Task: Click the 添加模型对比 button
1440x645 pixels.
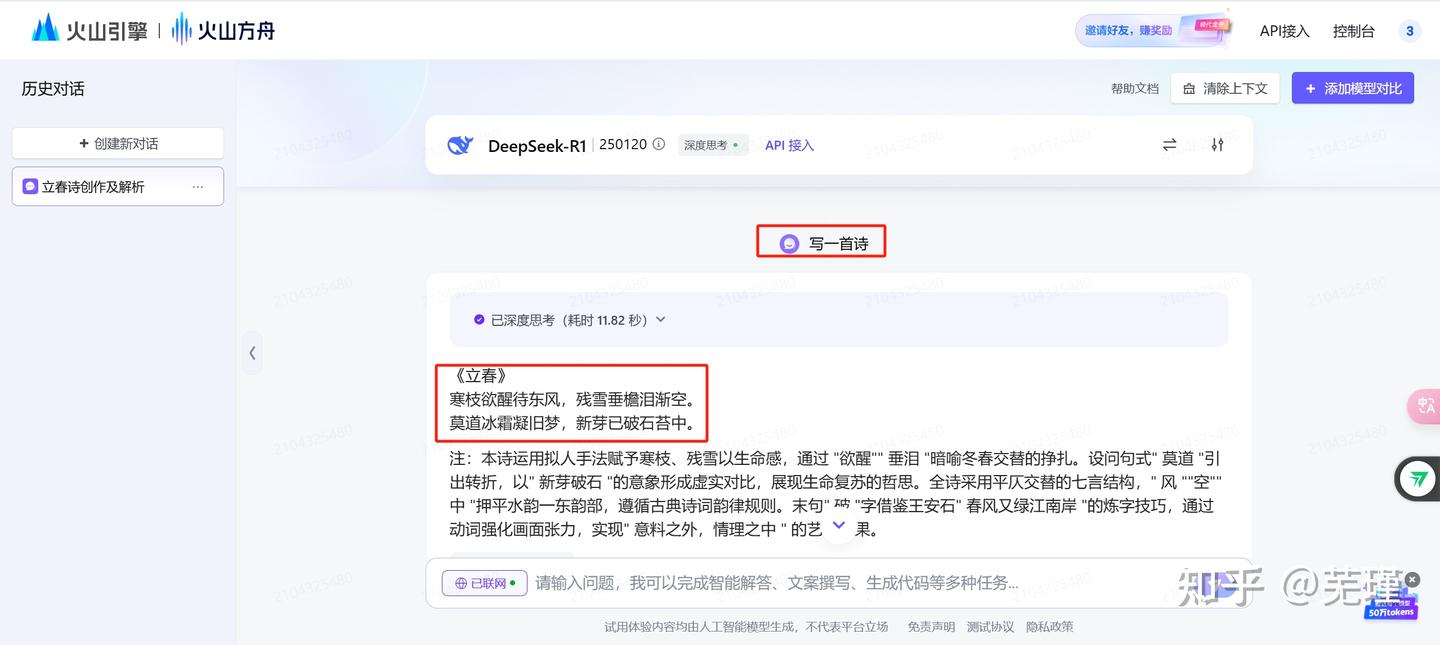Action: 1352,88
